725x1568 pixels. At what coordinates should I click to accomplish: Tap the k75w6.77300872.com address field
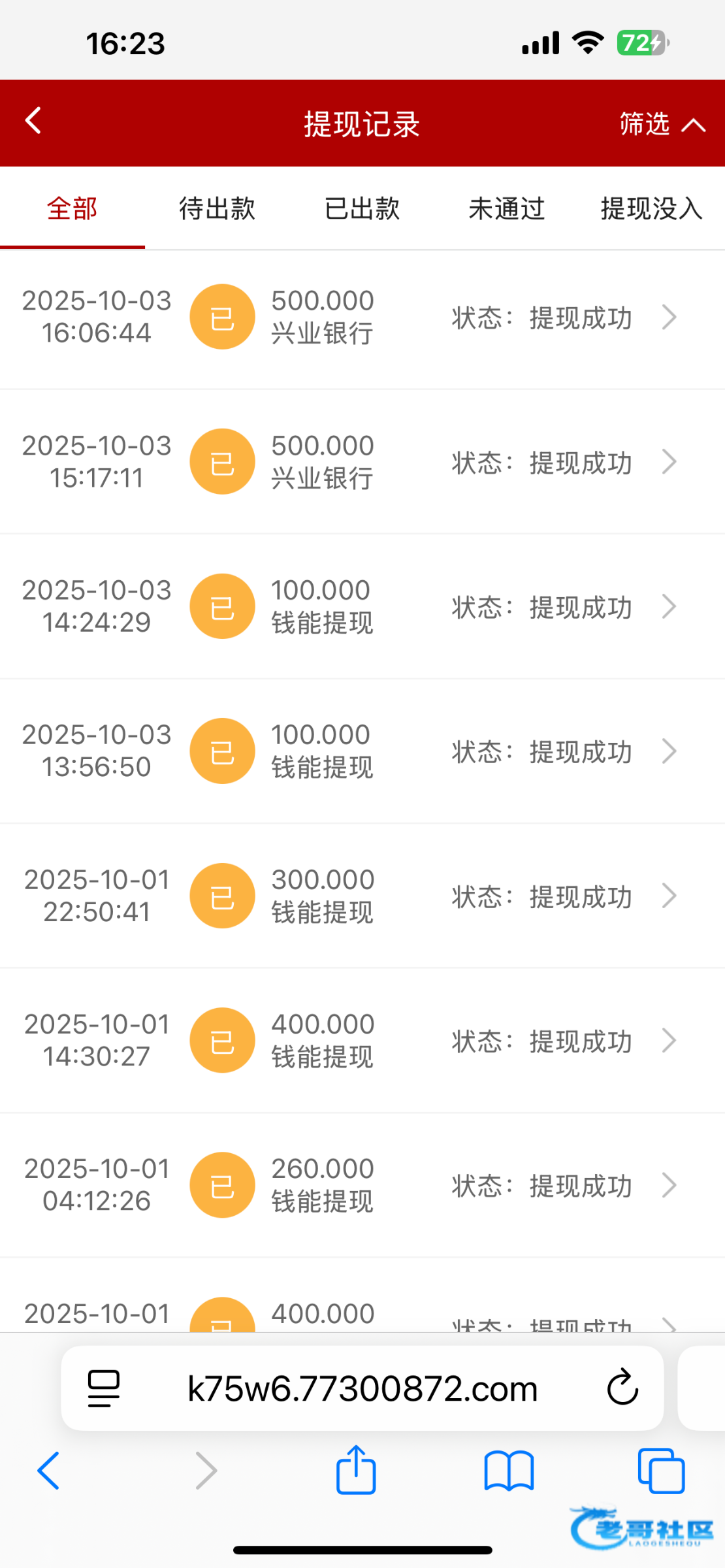pyautogui.click(x=362, y=1388)
